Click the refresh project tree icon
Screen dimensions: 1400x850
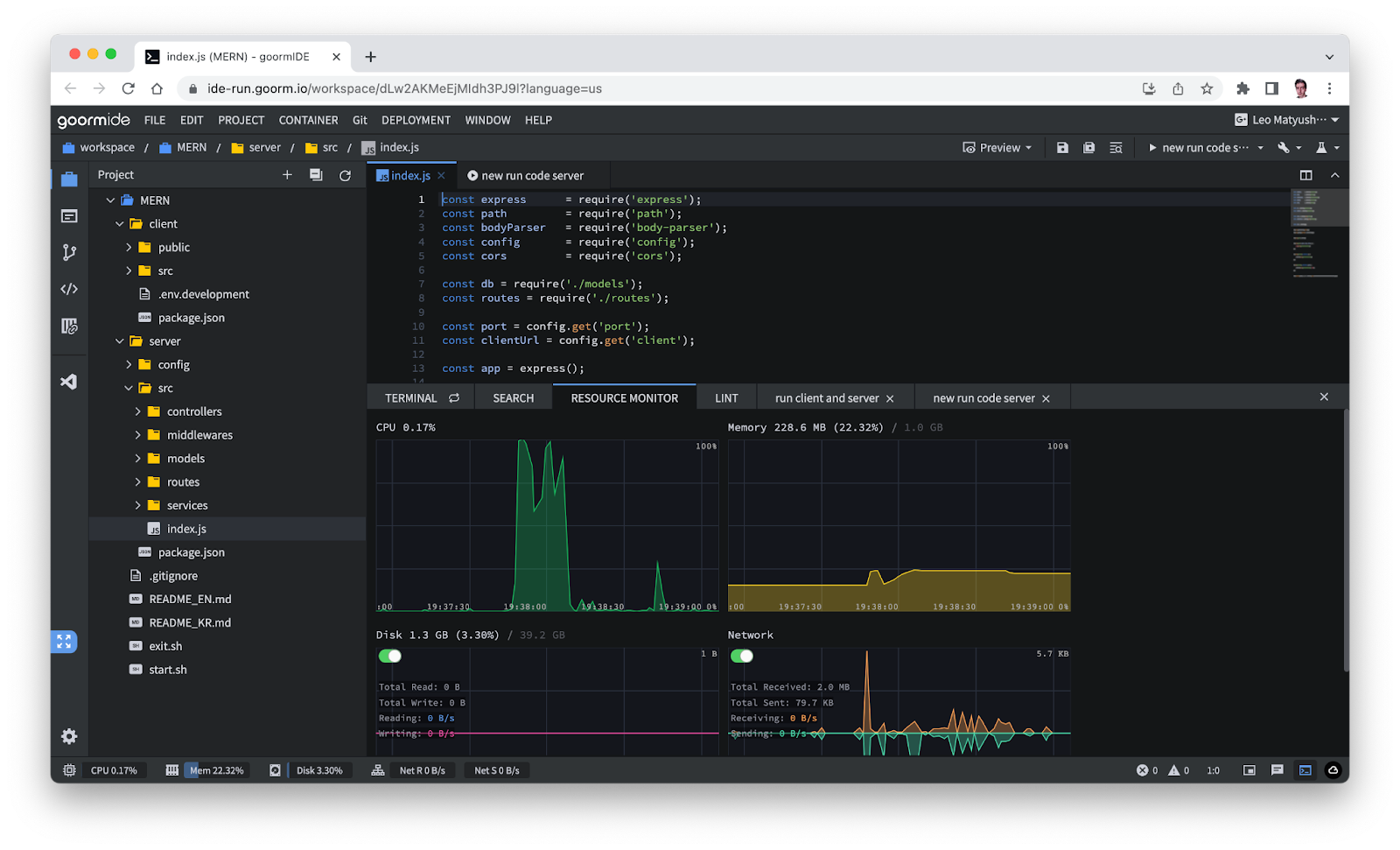pos(345,175)
